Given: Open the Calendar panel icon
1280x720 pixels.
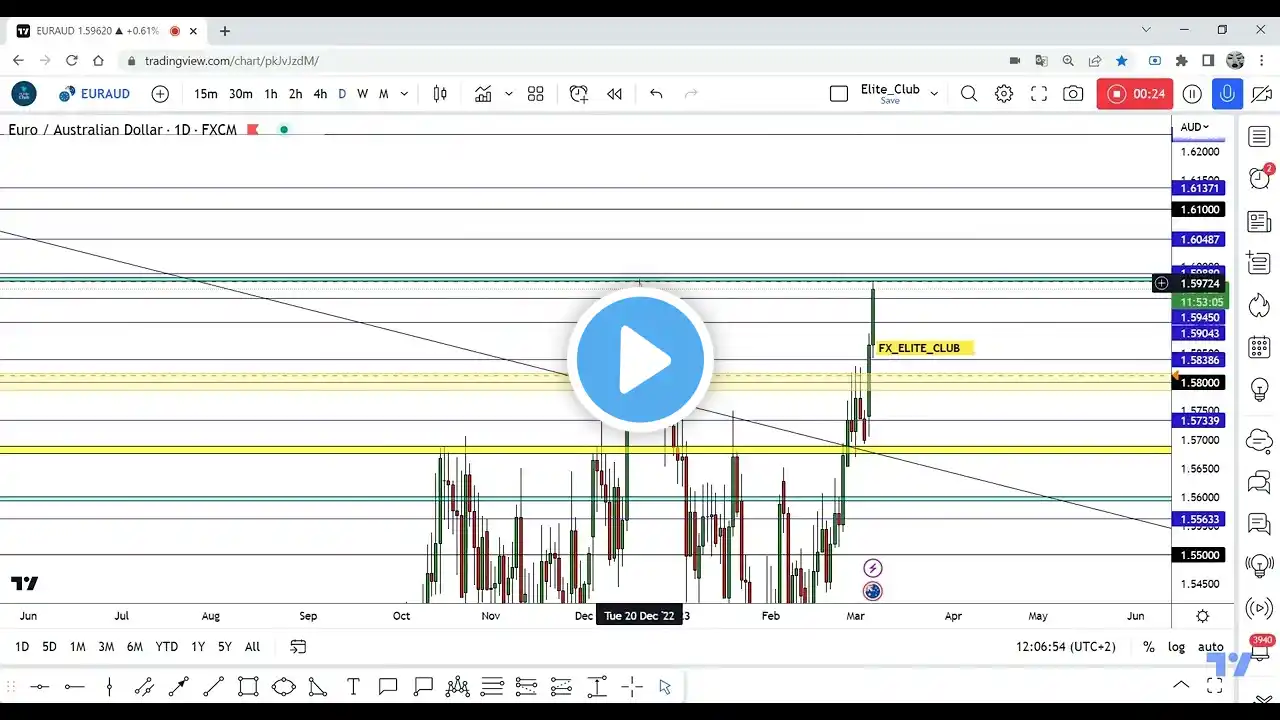Looking at the screenshot, I should [1259, 347].
